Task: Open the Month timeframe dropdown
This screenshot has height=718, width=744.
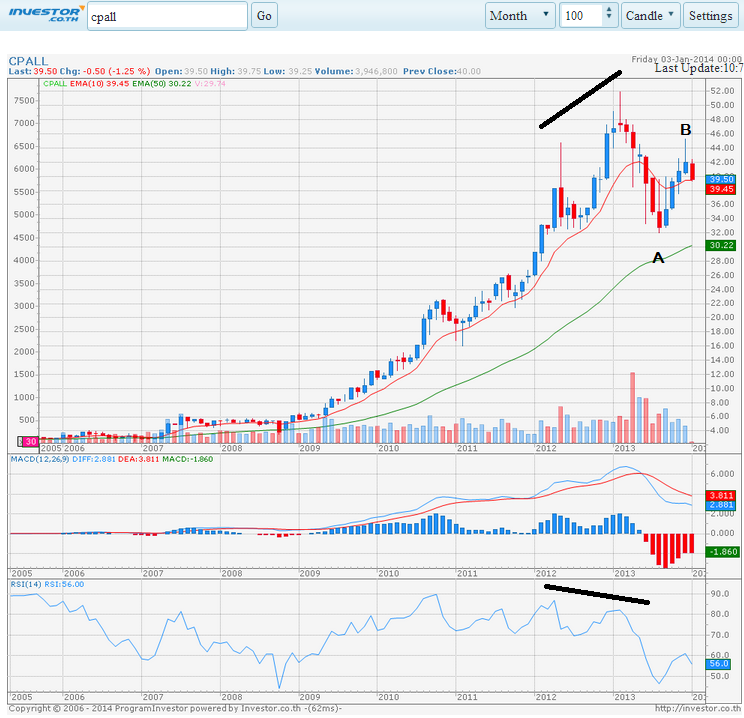Action: [x=520, y=16]
